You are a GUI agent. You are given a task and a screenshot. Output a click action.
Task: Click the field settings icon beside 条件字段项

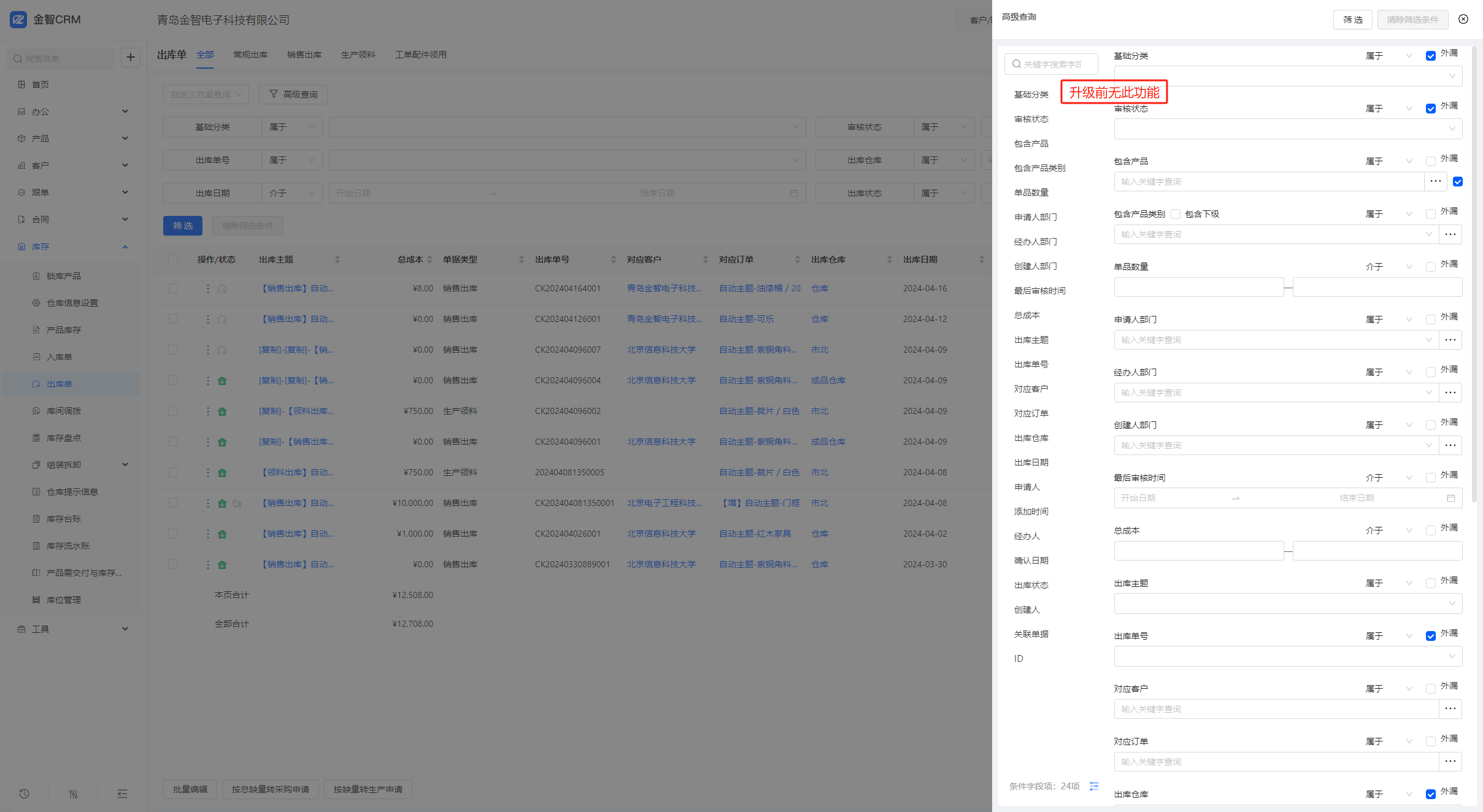1094,786
